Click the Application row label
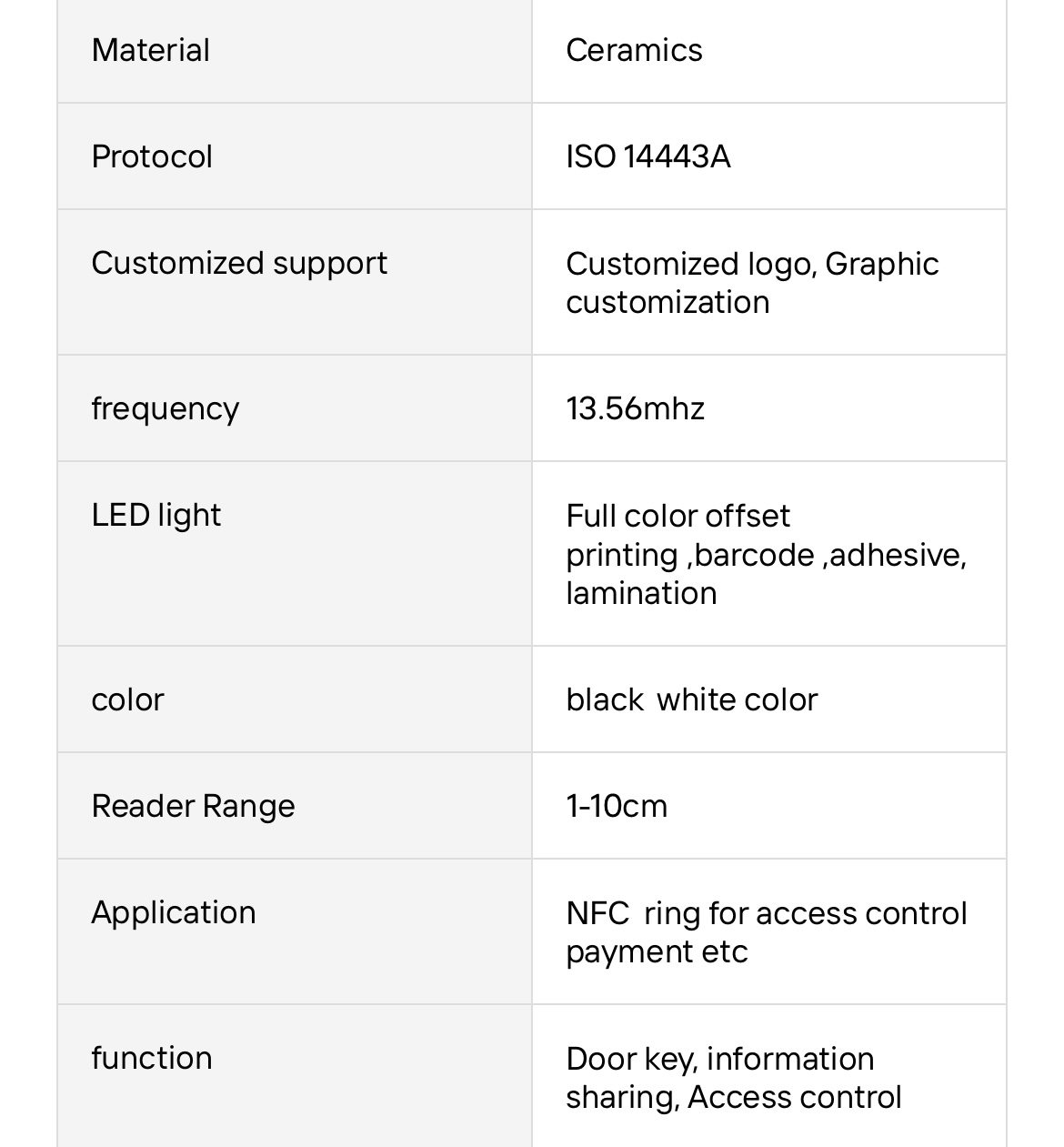This screenshot has height=1147, width=1064. pos(174,912)
